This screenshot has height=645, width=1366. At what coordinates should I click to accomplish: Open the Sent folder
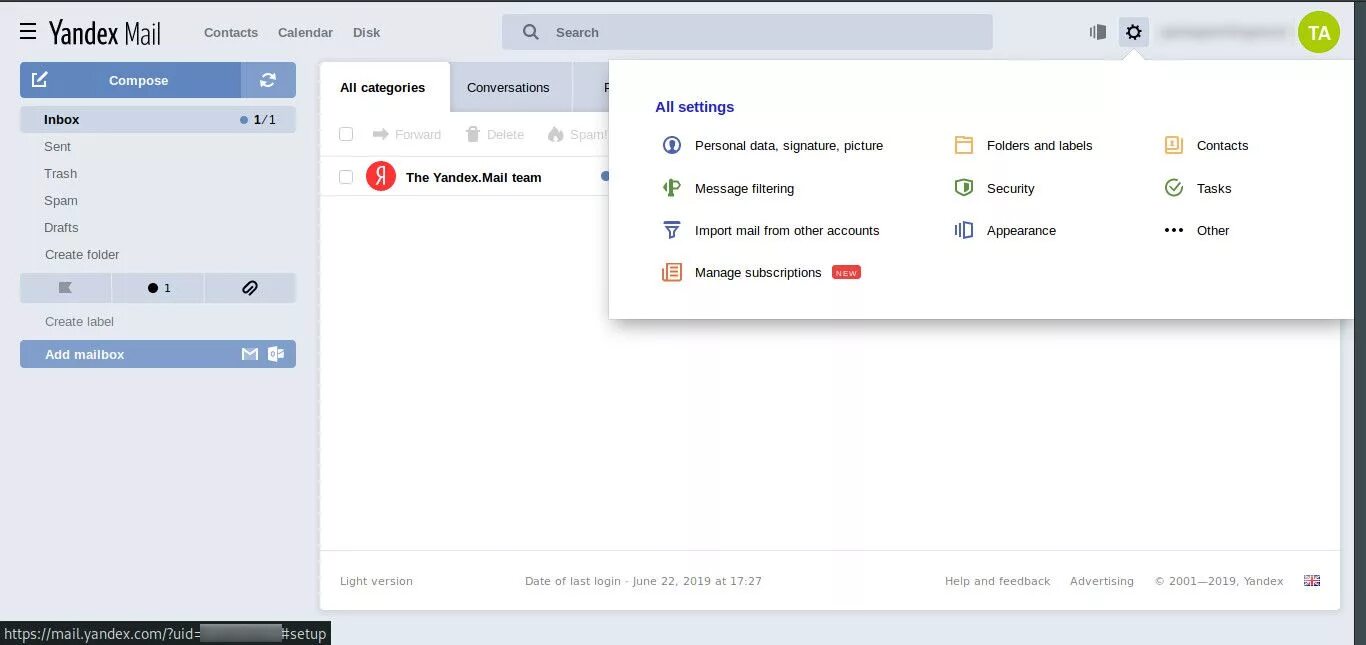[57, 146]
